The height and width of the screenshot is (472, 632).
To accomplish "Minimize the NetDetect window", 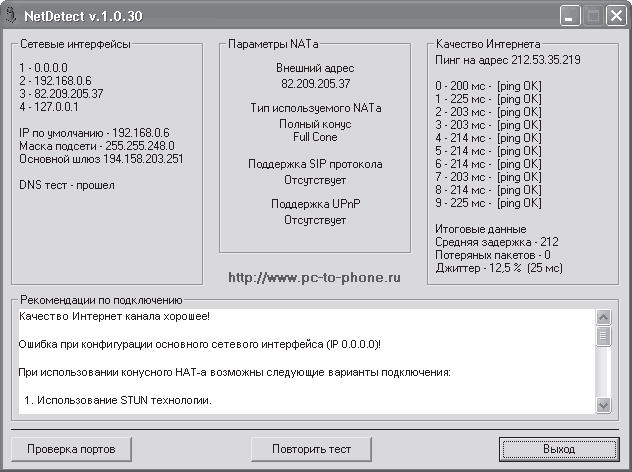I will [x=570, y=16].
